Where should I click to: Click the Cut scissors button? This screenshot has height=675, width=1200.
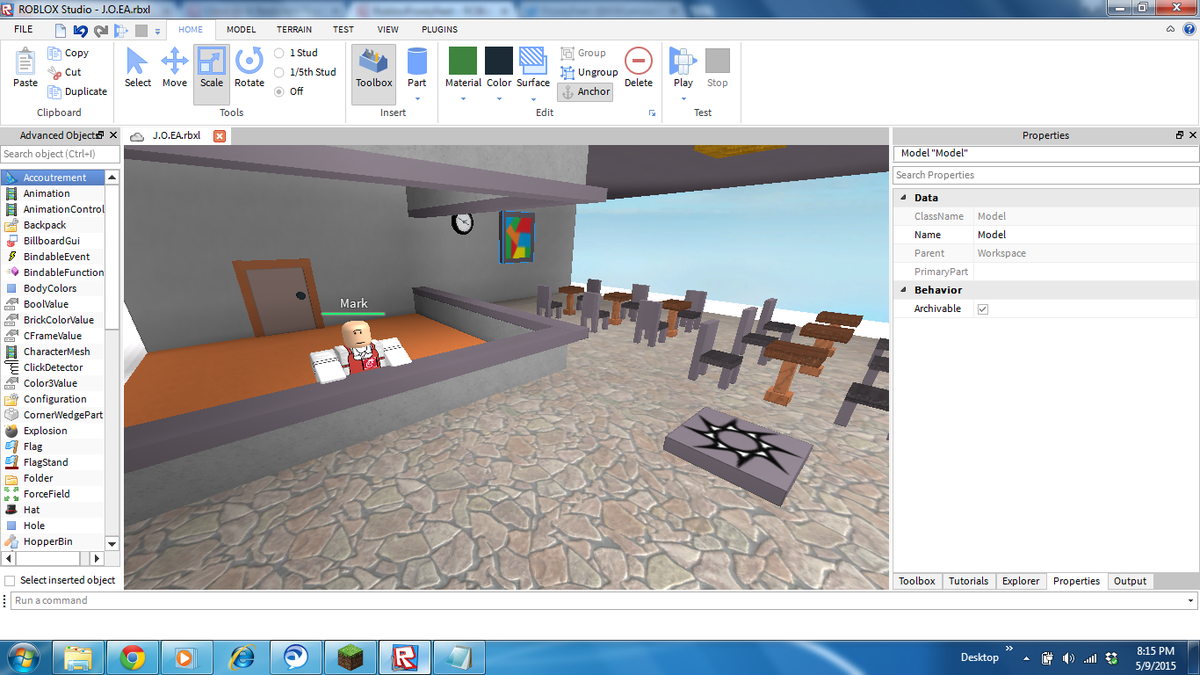66,72
